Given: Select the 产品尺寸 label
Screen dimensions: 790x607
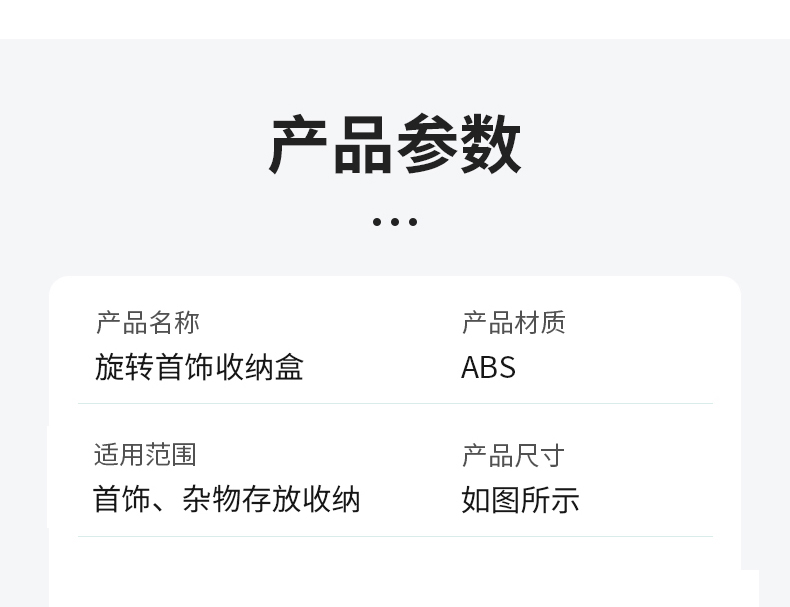Looking at the screenshot, I should 513,455.
